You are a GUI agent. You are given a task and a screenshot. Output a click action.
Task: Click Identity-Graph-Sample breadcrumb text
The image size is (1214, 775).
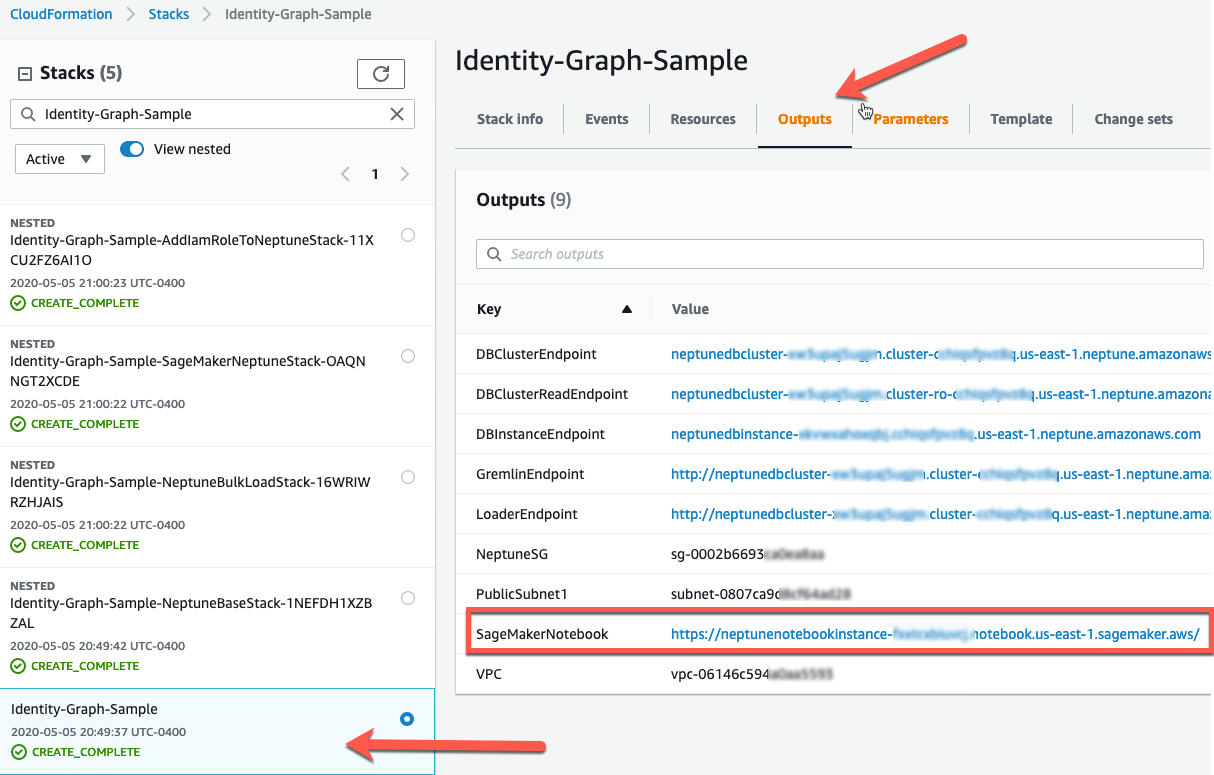298,14
